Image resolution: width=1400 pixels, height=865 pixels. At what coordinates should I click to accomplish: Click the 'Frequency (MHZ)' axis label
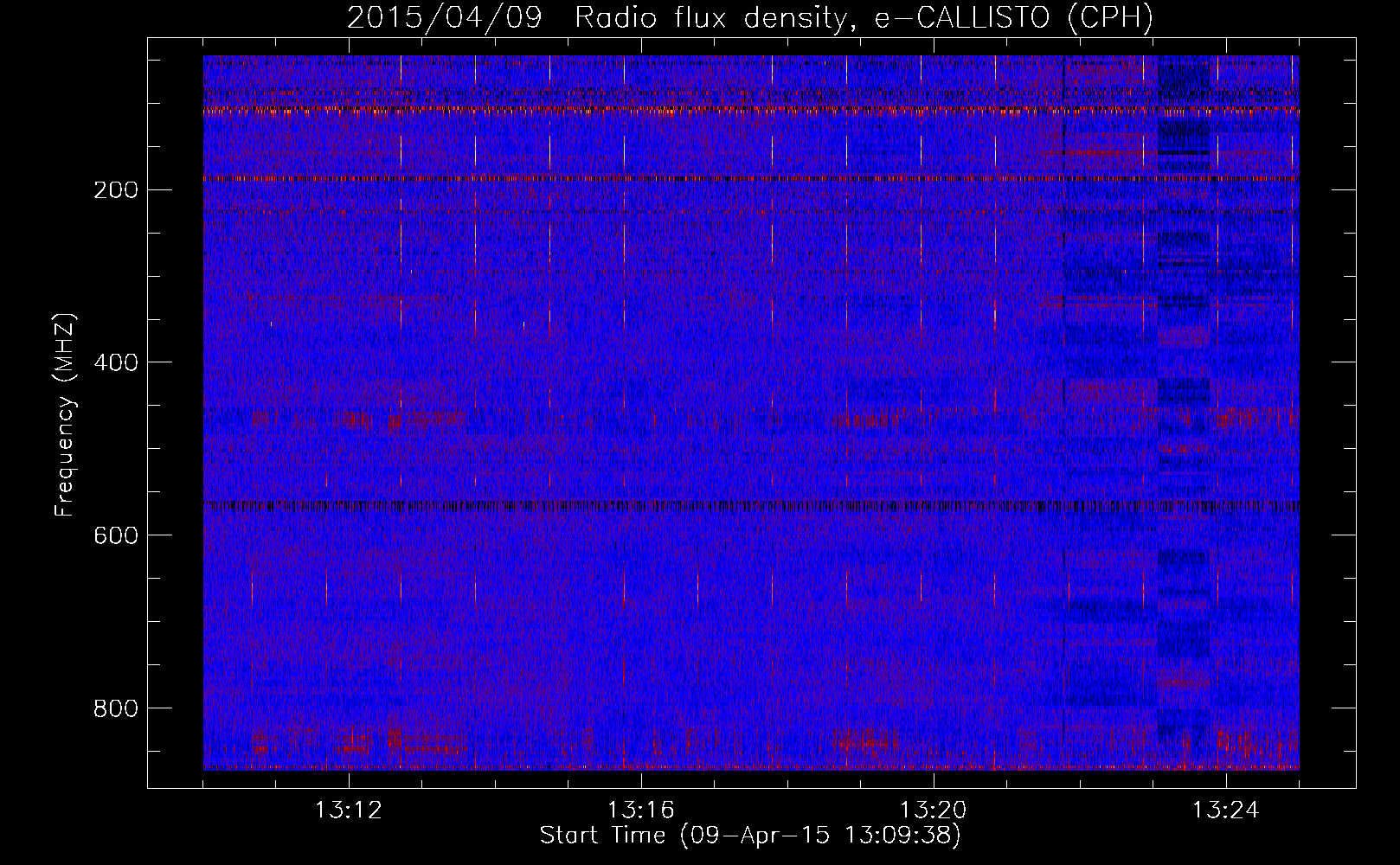65,415
